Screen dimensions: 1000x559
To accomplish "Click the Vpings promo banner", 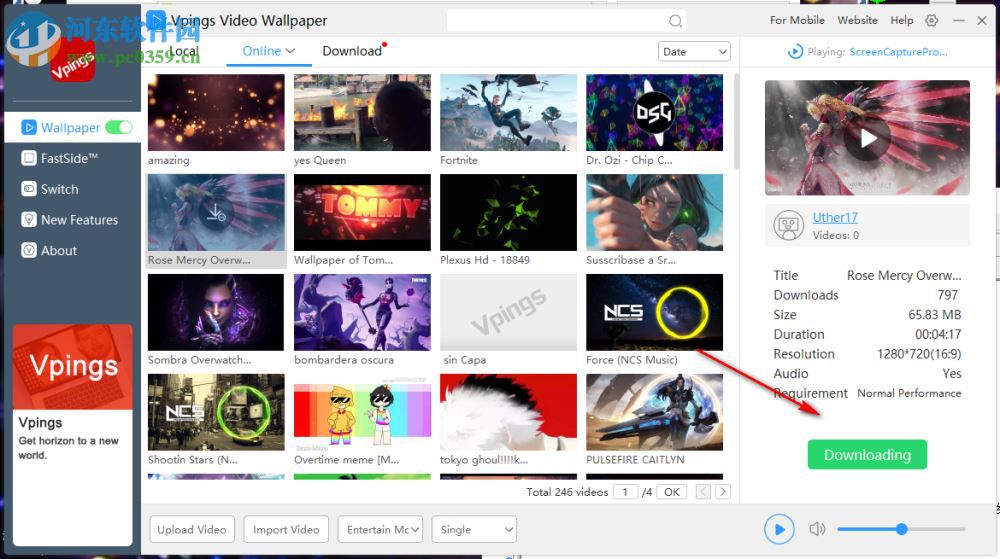I will click(72, 435).
